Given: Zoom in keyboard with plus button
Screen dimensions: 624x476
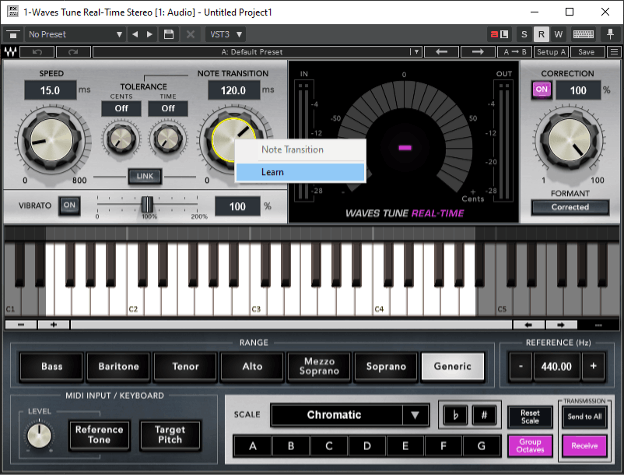Looking at the screenshot, I should tap(54, 325).
